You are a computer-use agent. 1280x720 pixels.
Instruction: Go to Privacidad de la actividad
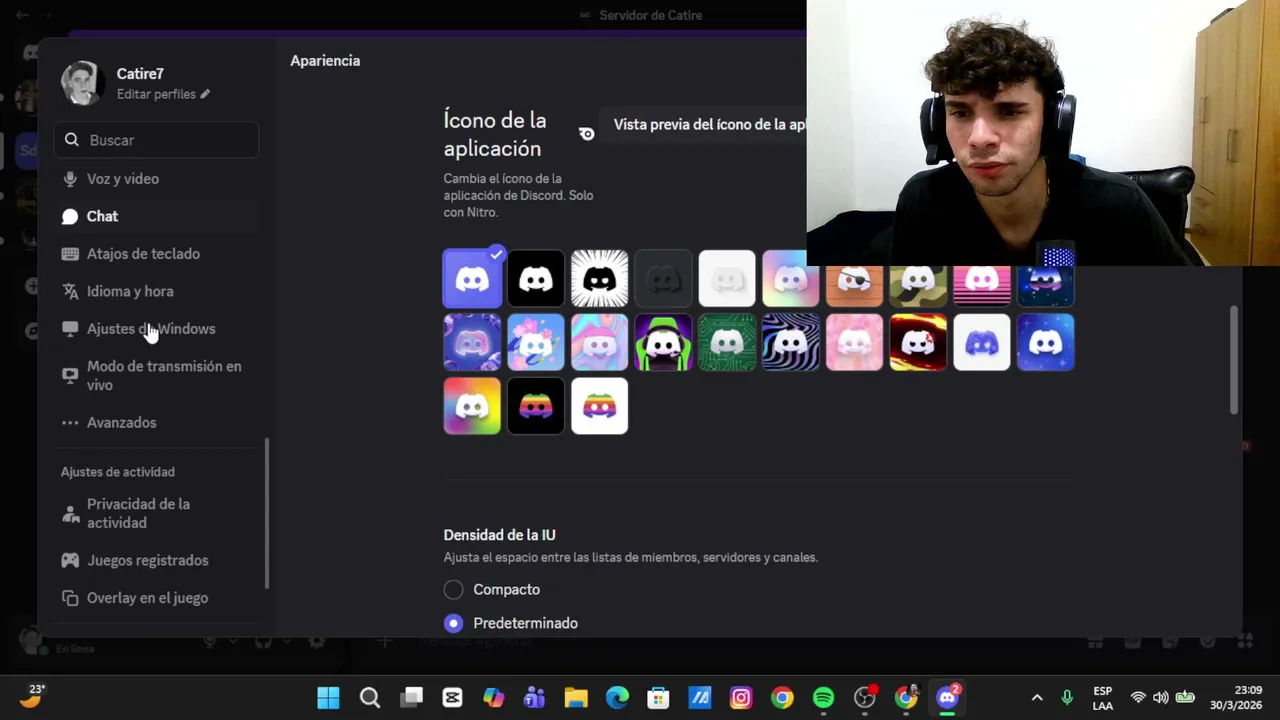click(157, 514)
